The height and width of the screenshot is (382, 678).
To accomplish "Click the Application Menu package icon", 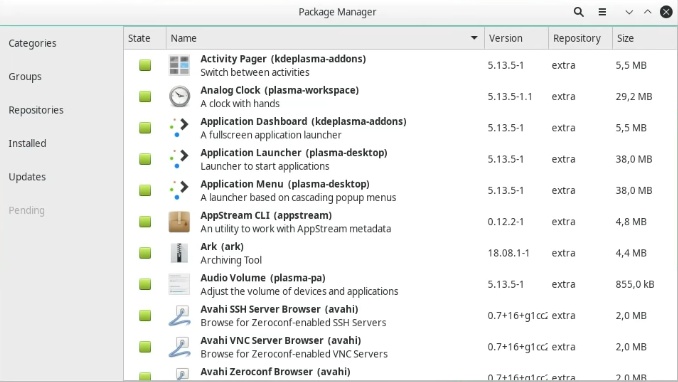I will pos(179,190).
